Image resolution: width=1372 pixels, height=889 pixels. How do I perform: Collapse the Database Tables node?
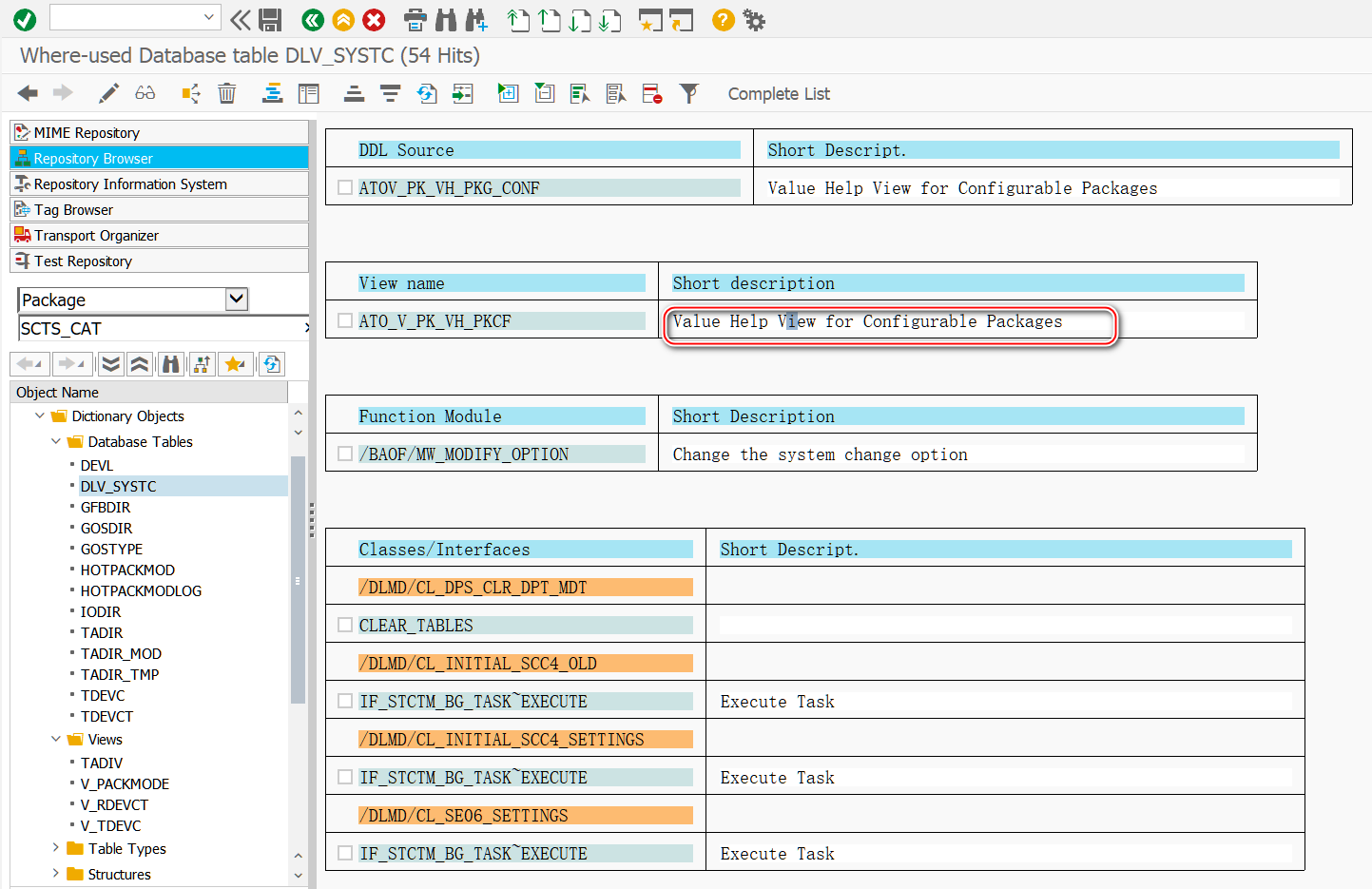coord(56,441)
